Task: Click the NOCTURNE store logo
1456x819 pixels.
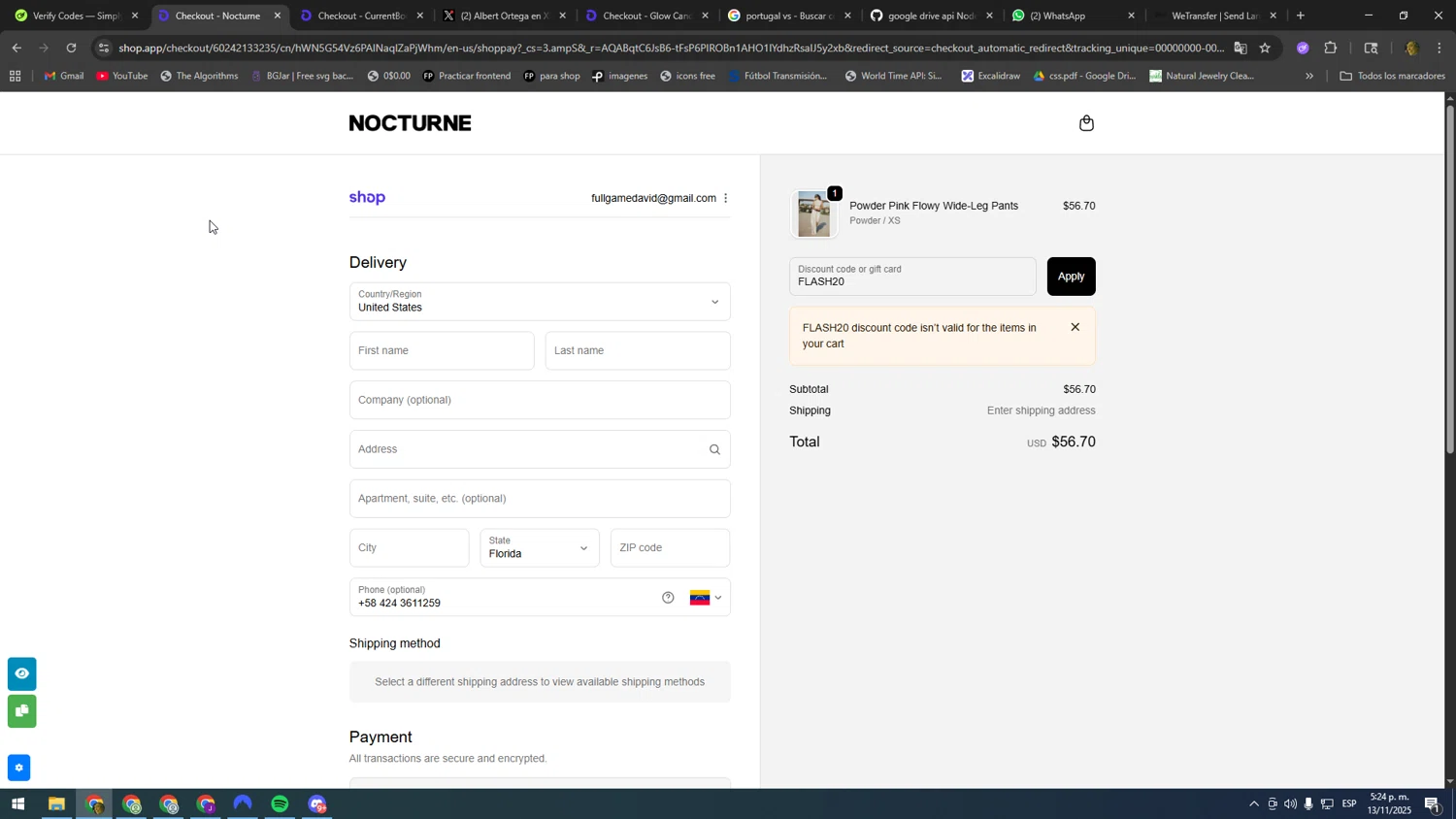Action: pos(410,123)
